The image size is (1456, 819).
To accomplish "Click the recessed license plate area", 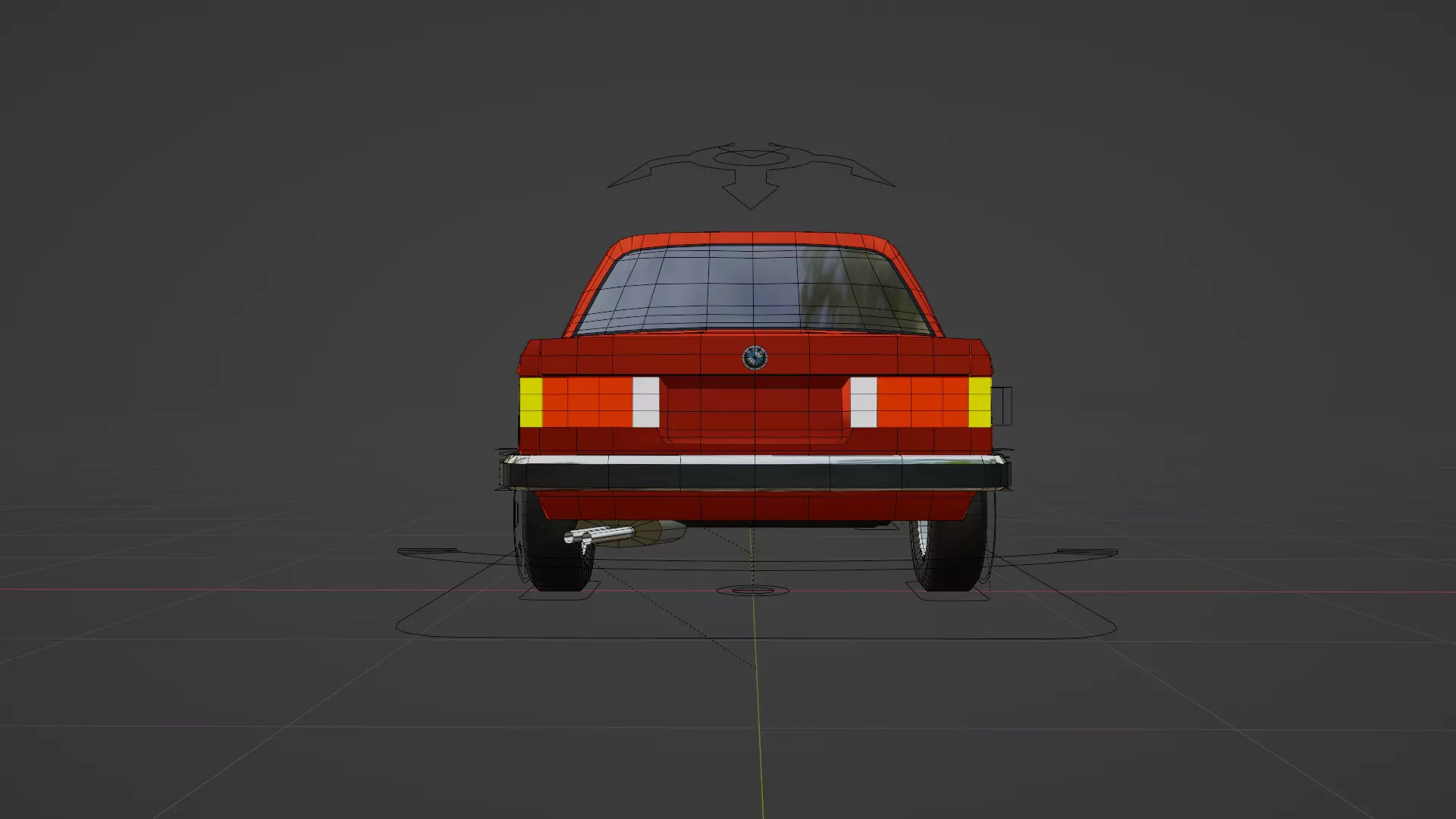I will 755,409.
